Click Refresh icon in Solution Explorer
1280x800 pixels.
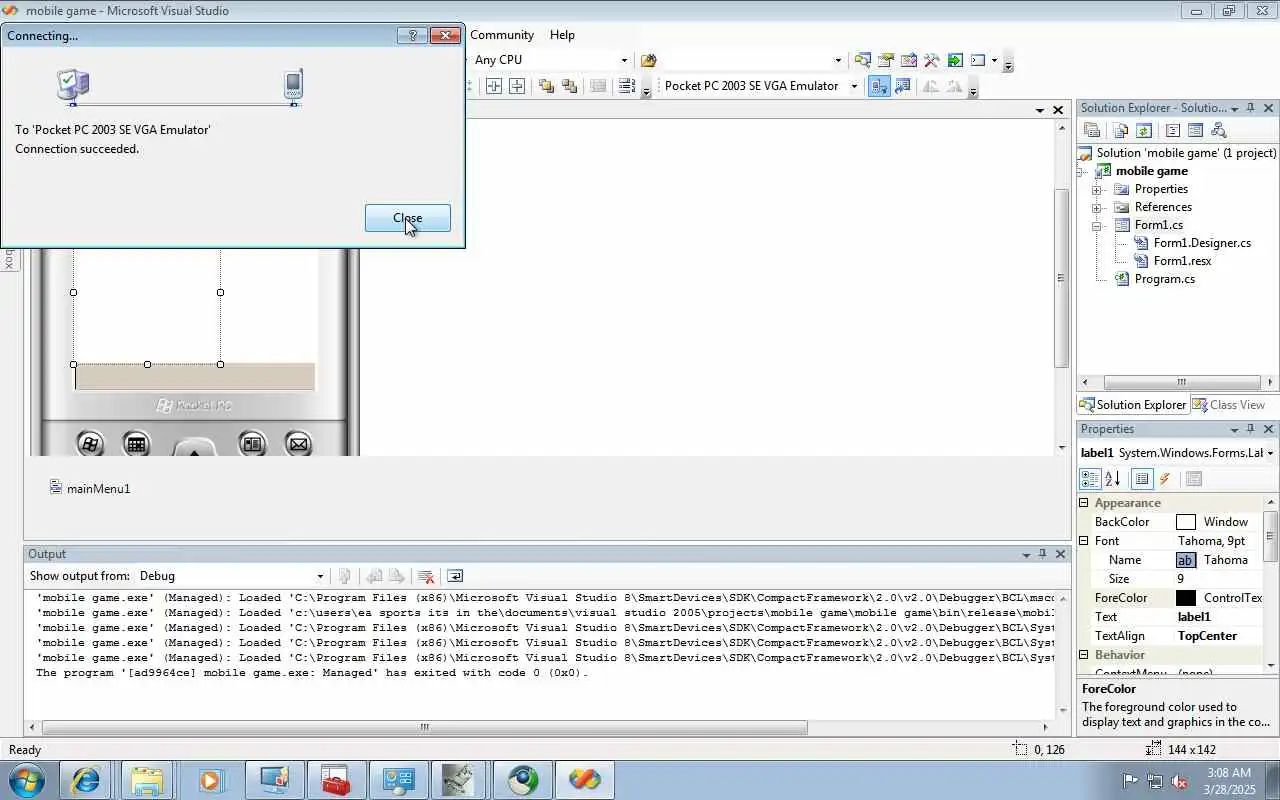click(x=1144, y=130)
